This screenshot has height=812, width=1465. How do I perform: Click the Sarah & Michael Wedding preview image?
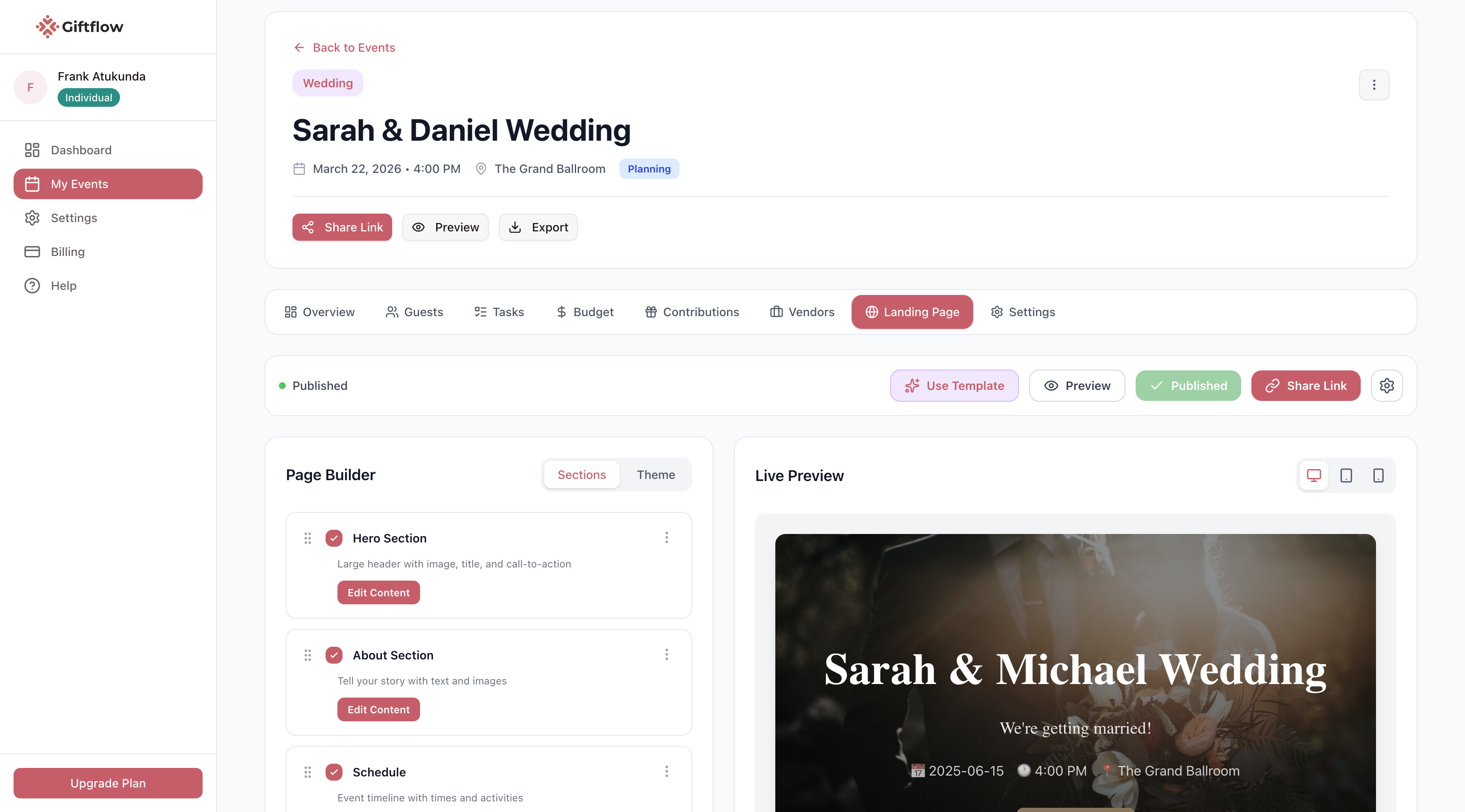(x=1075, y=671)
